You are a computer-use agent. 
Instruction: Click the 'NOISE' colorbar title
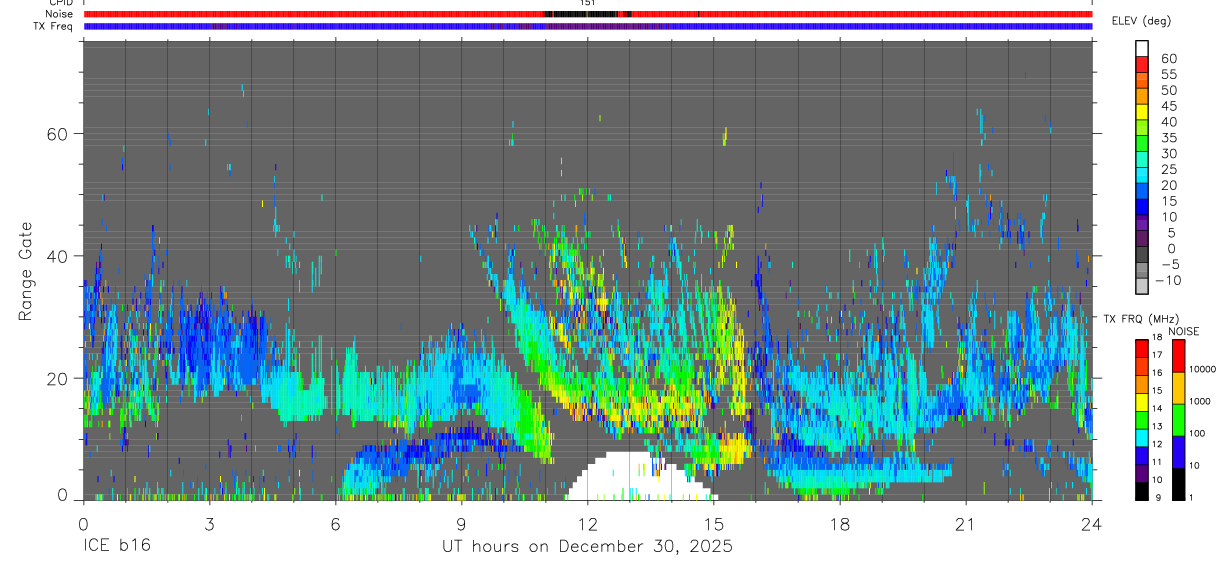click(1183, 331)
